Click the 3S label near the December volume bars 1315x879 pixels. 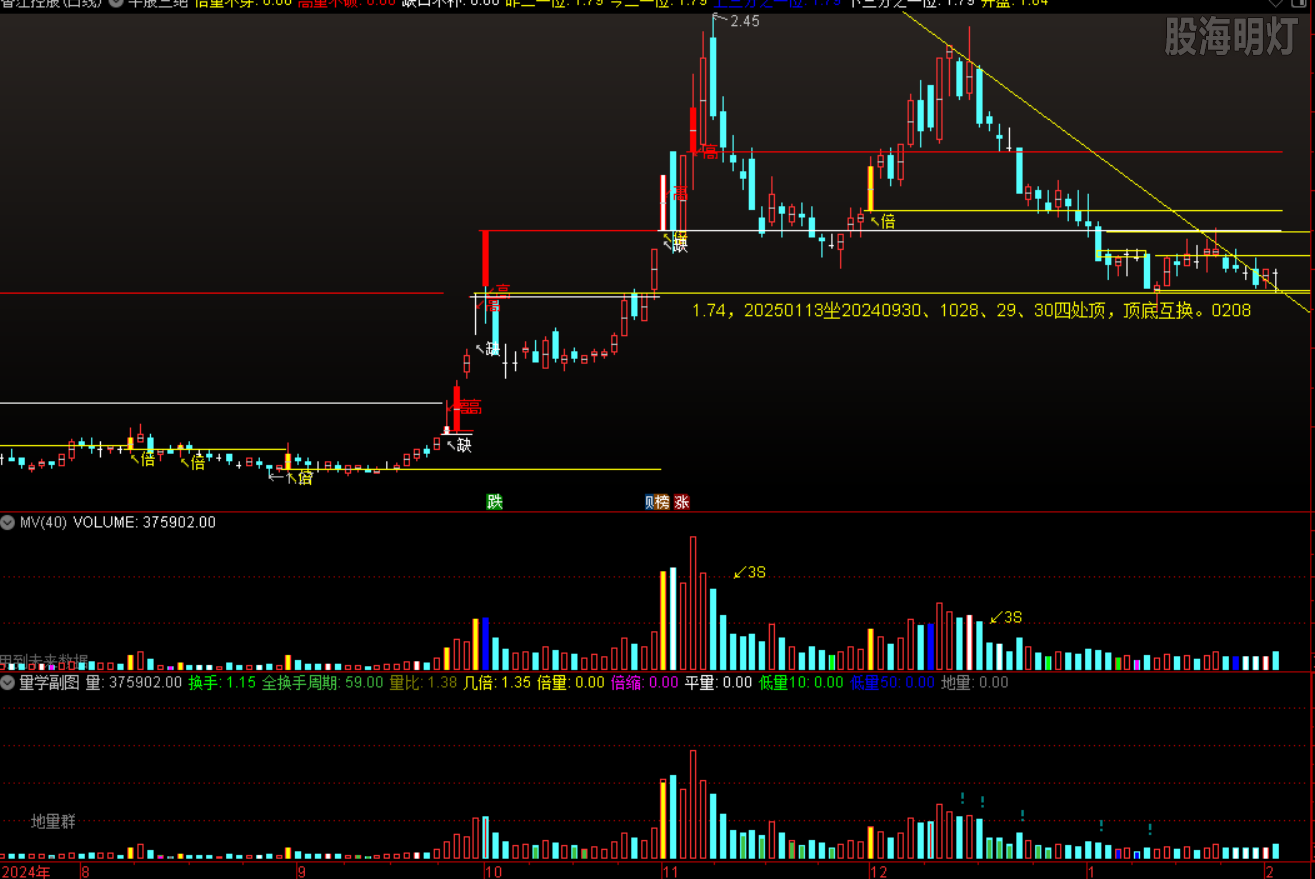(1012, 617)
